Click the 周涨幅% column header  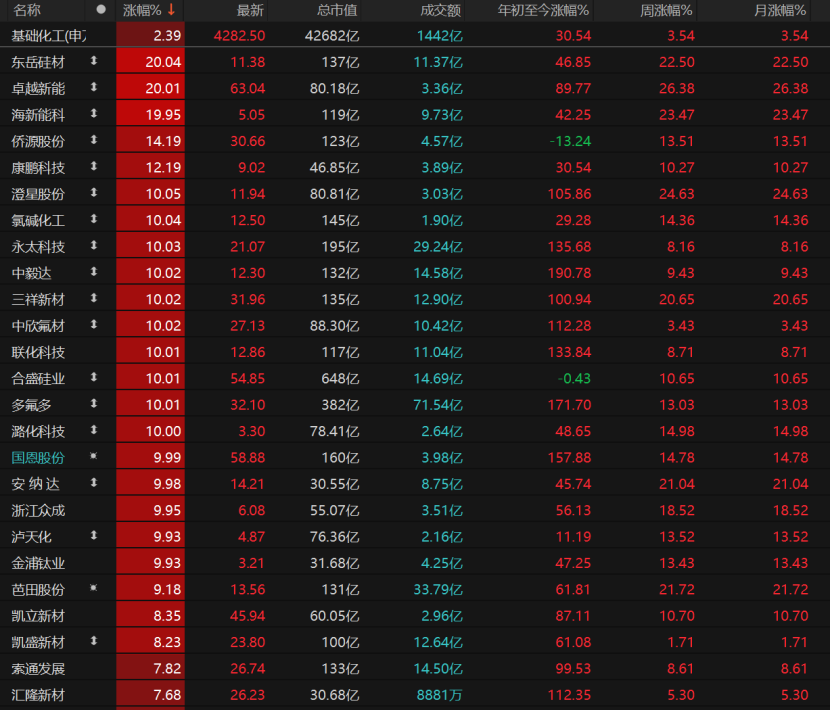pos(666,10)
